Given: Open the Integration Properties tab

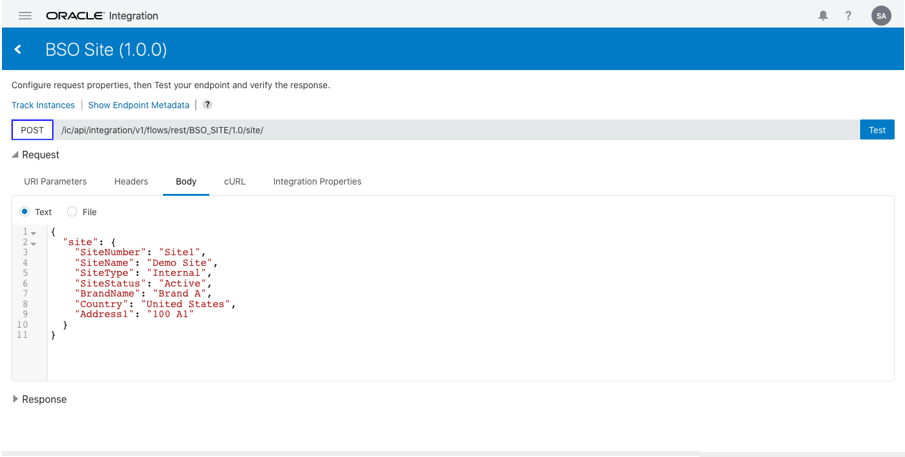Looking at the screenshot, I should coord(317,181).
